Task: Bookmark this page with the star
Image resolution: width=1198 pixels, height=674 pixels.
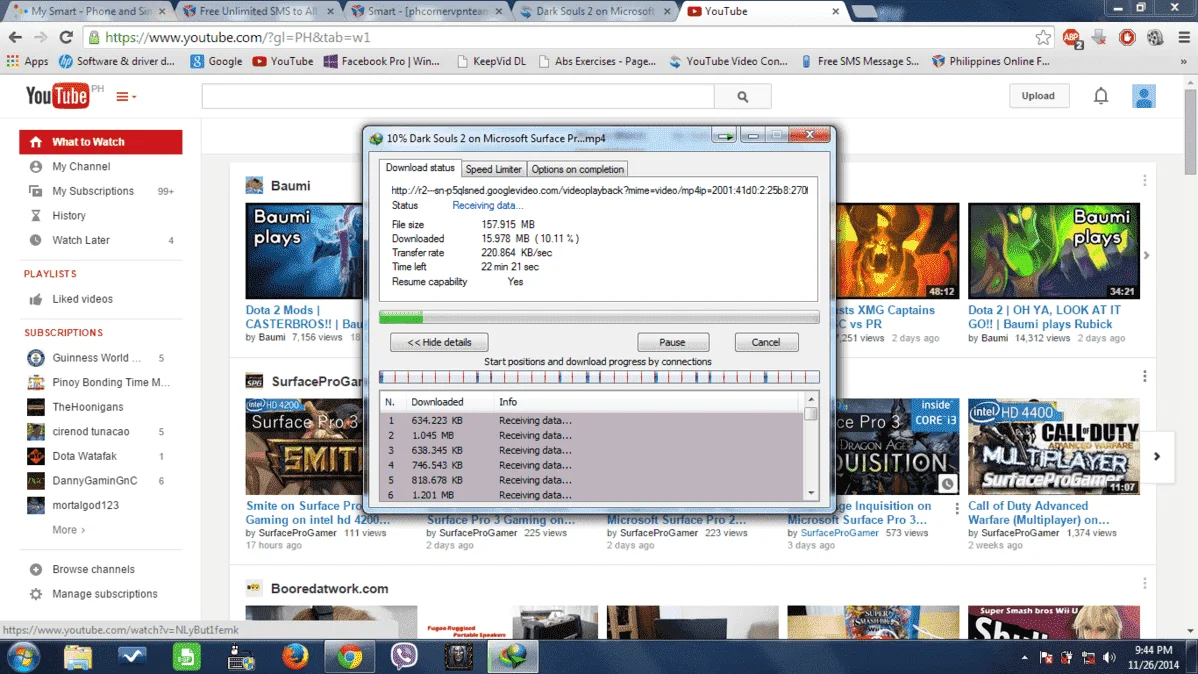Action: 1043,37
